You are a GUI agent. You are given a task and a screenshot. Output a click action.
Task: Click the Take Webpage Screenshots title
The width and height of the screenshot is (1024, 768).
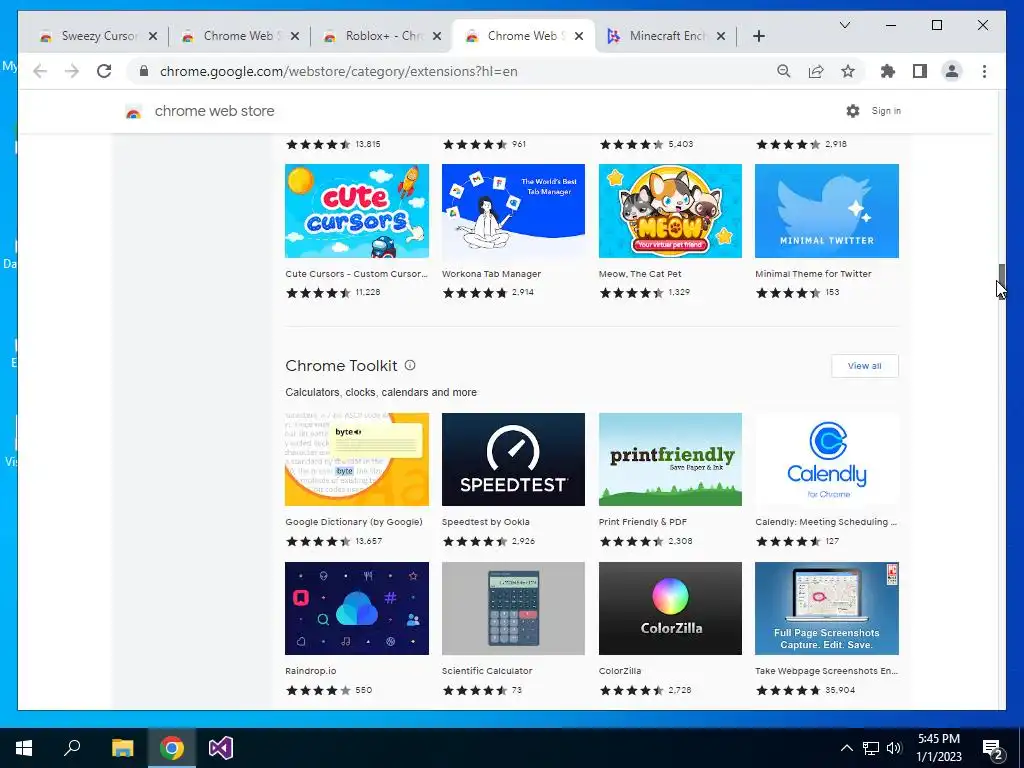[x=826, y=671]
